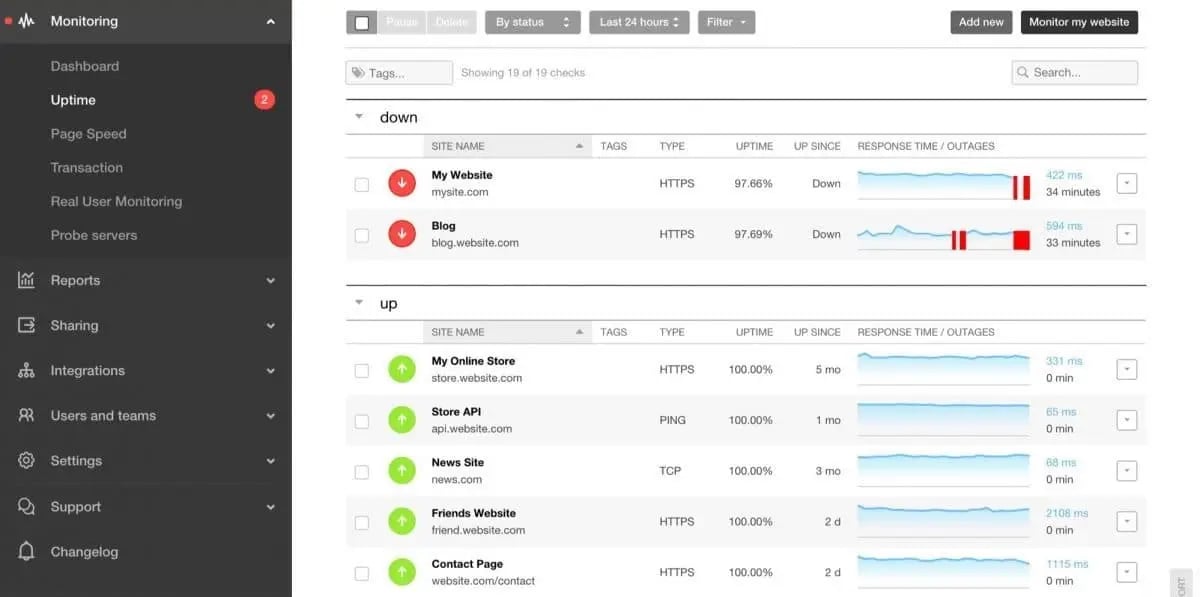The height and width of the screenshot is (597, 1200).
Task: Open the Last 24 hours dropdown
Action: [639, 21]
